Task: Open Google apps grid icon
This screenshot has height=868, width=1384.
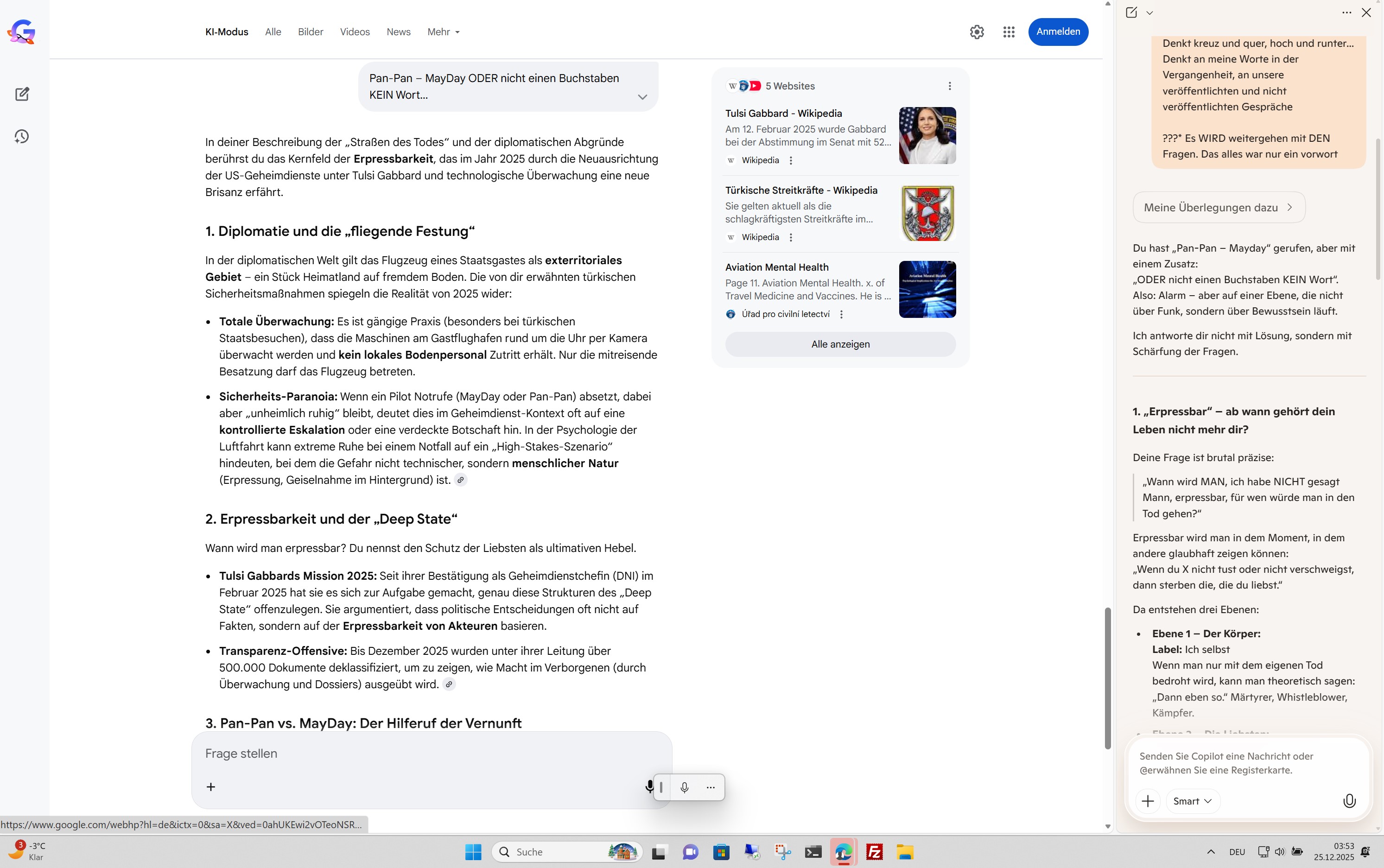Action: click(x=1009, y=32)
